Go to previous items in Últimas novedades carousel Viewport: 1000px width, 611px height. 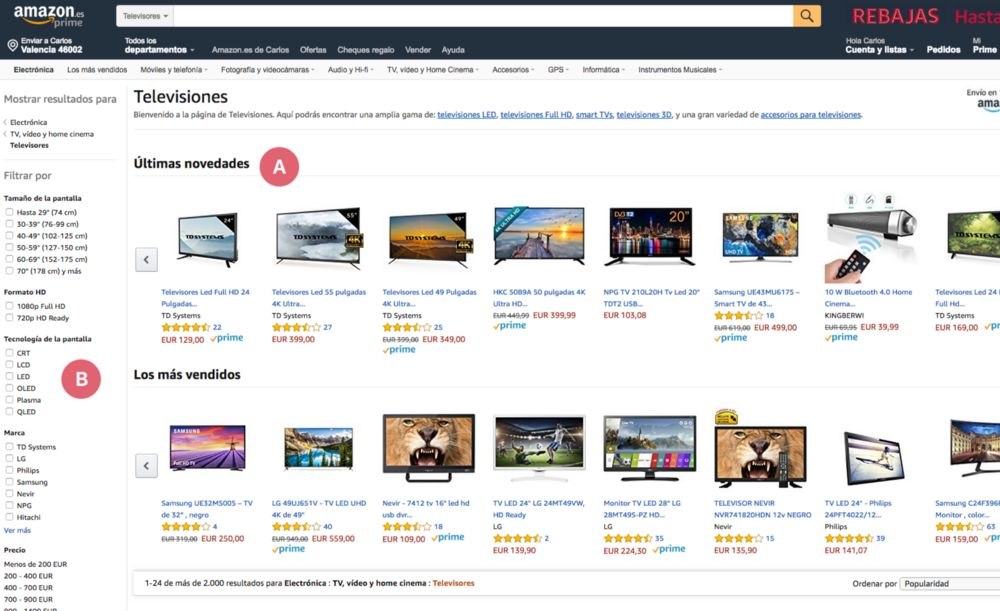(x=146, y=260)
